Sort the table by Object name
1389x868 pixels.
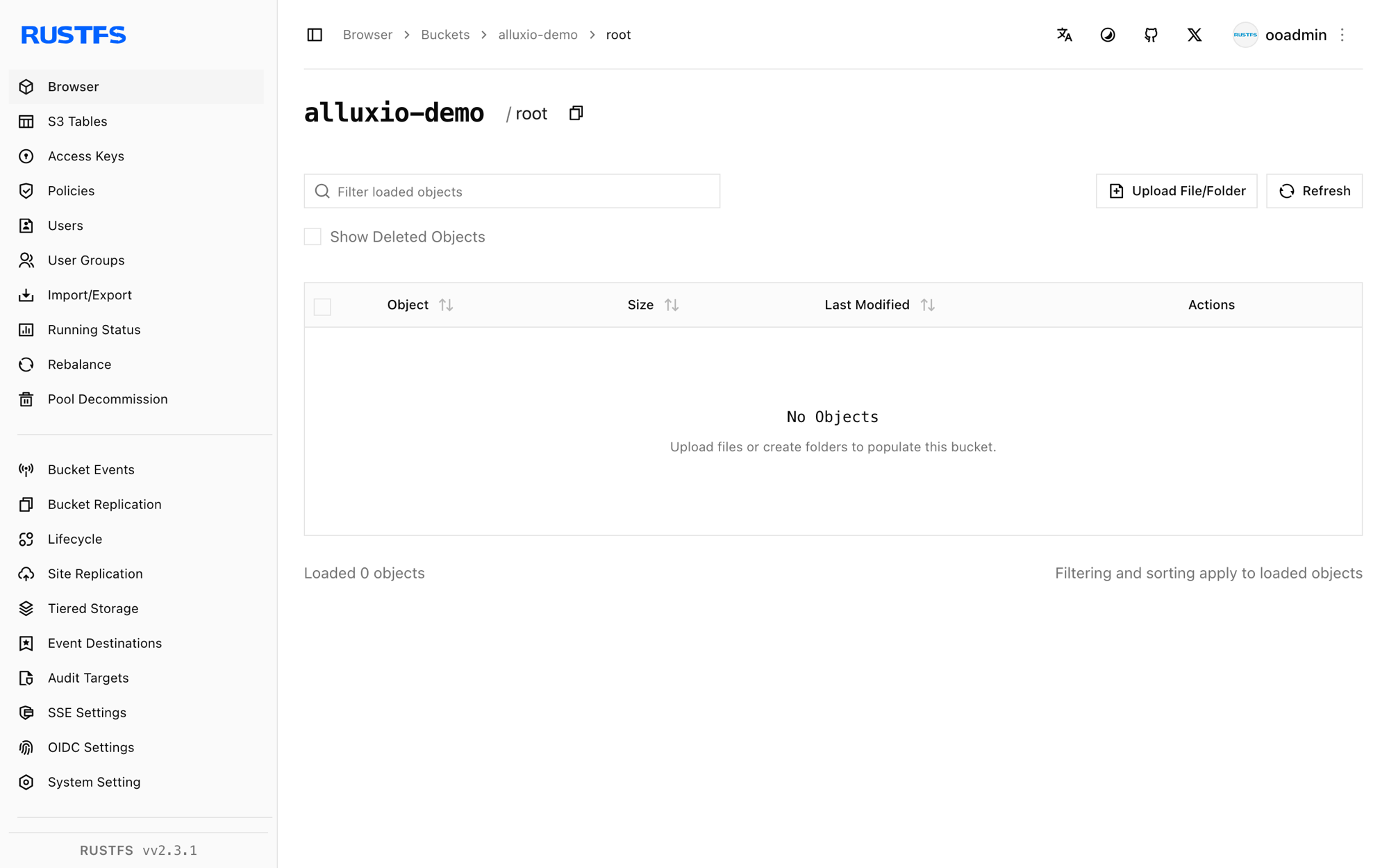446,305
